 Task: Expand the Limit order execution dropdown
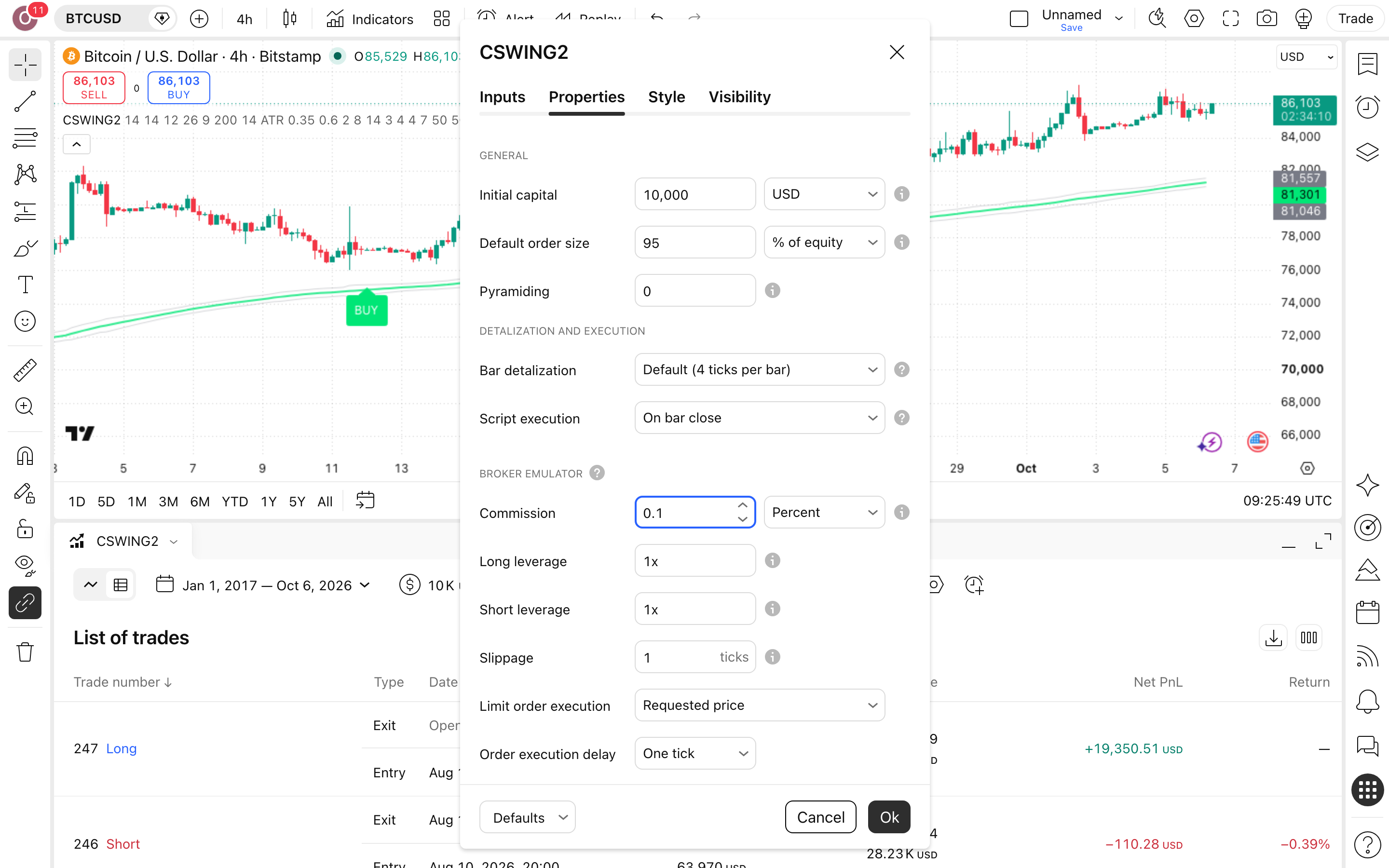click(x=759, y=705)
